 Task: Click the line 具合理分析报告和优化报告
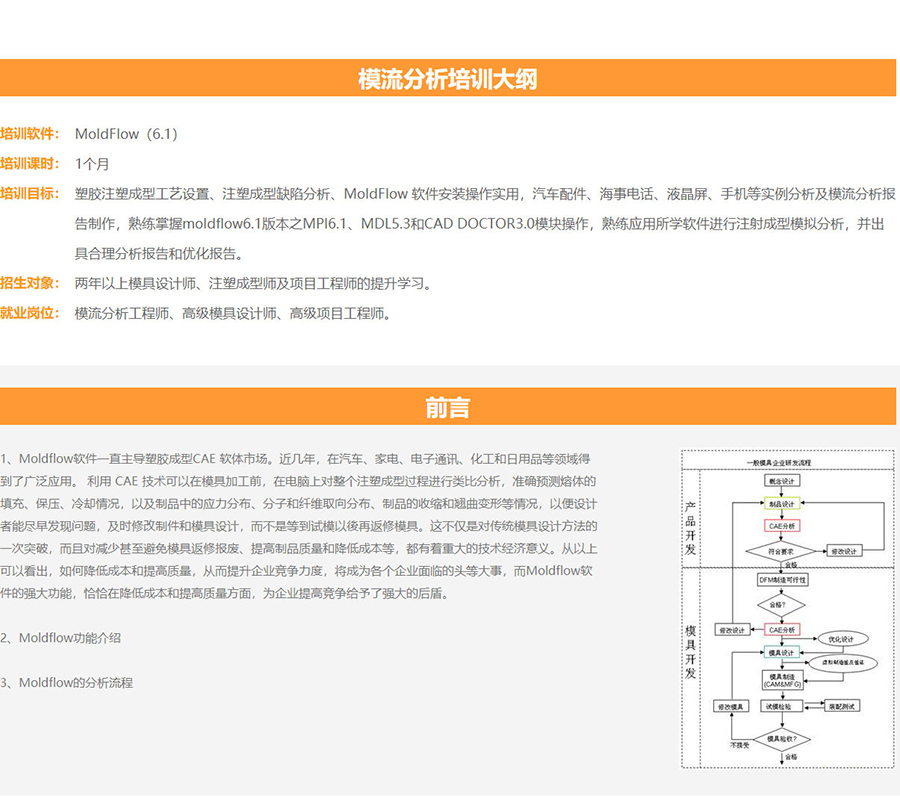(x=160, y=254)
